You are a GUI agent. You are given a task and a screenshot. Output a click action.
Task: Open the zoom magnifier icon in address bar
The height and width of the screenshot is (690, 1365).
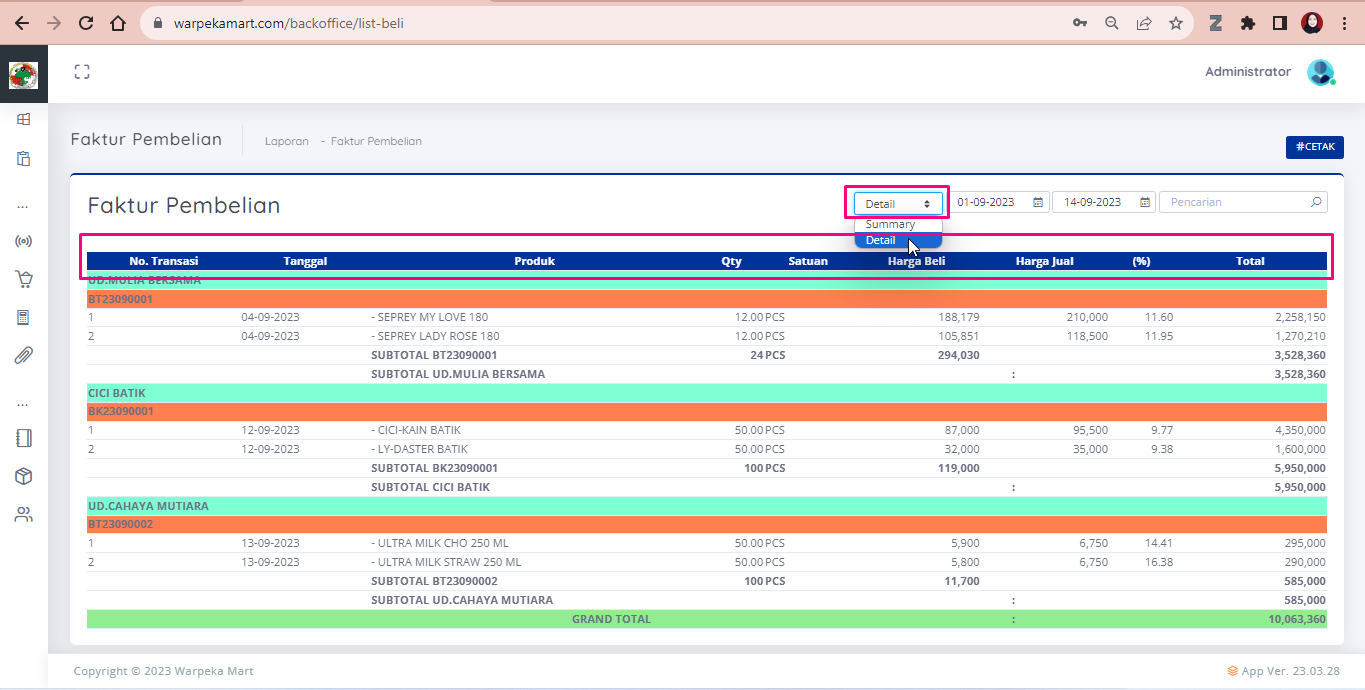click(x=1112, y=23)
